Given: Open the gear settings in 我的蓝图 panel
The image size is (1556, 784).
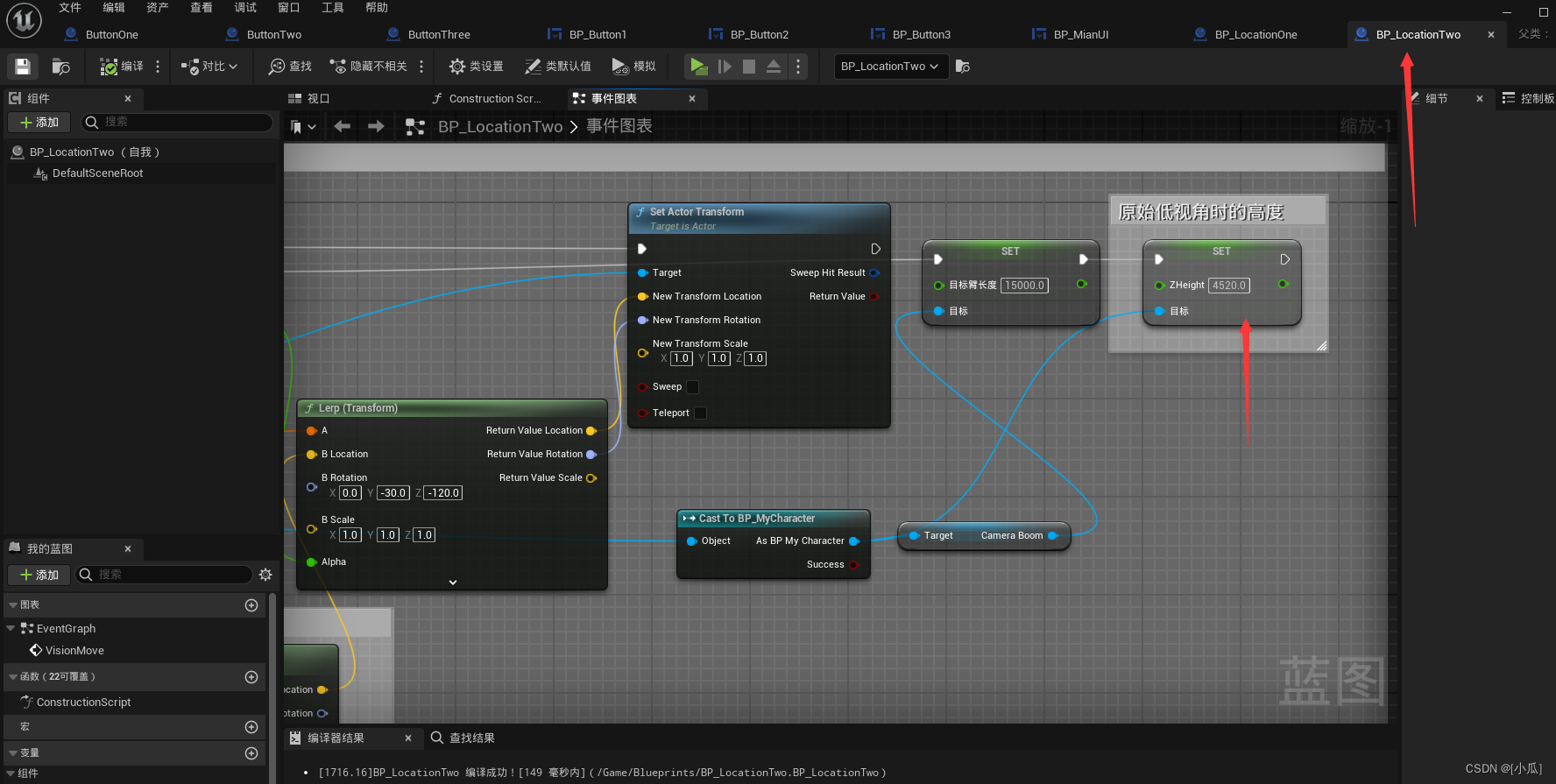Looking at the screenshot, I should point(265,575).
